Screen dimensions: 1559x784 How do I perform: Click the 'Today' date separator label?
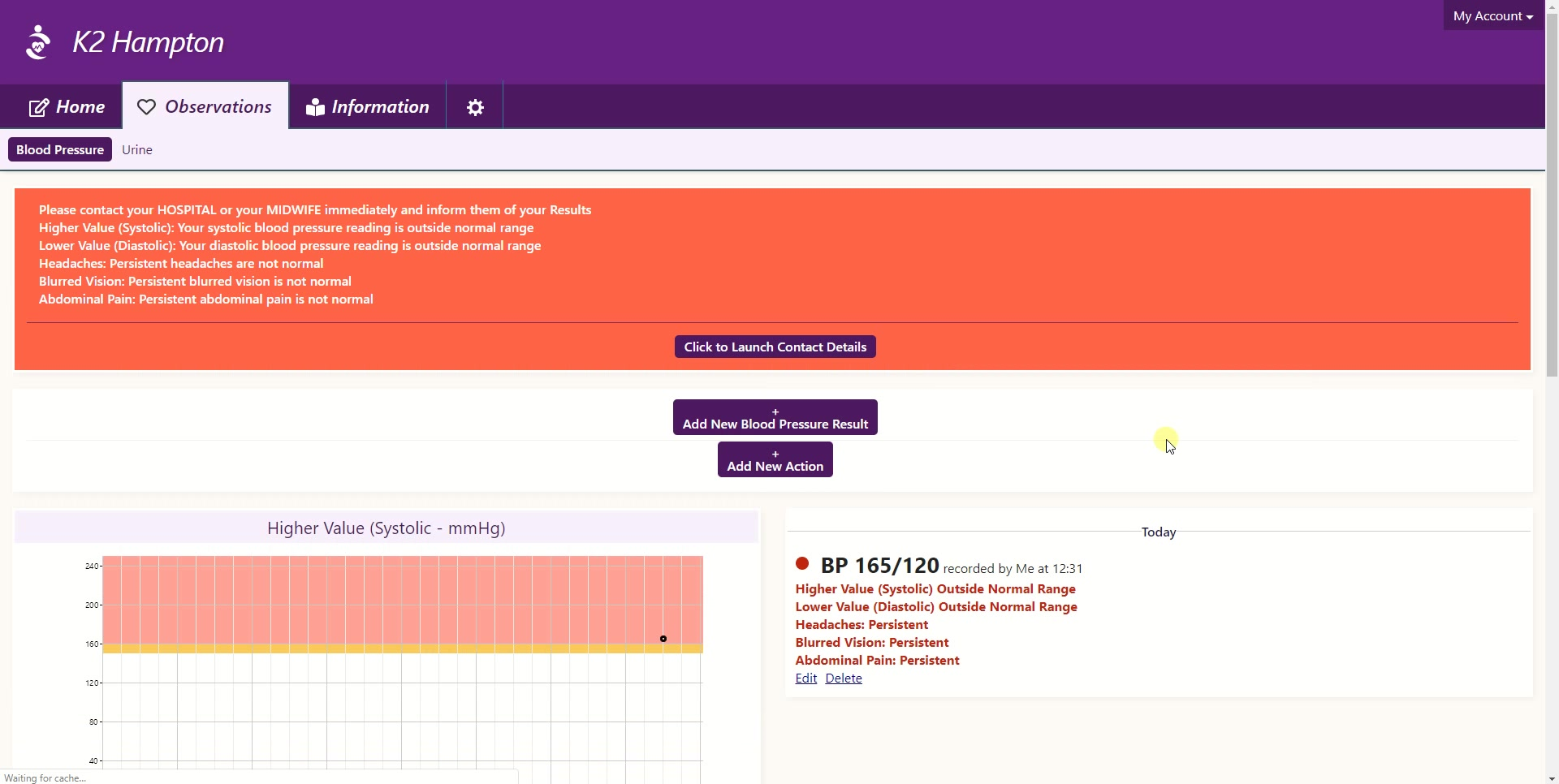1159,532
